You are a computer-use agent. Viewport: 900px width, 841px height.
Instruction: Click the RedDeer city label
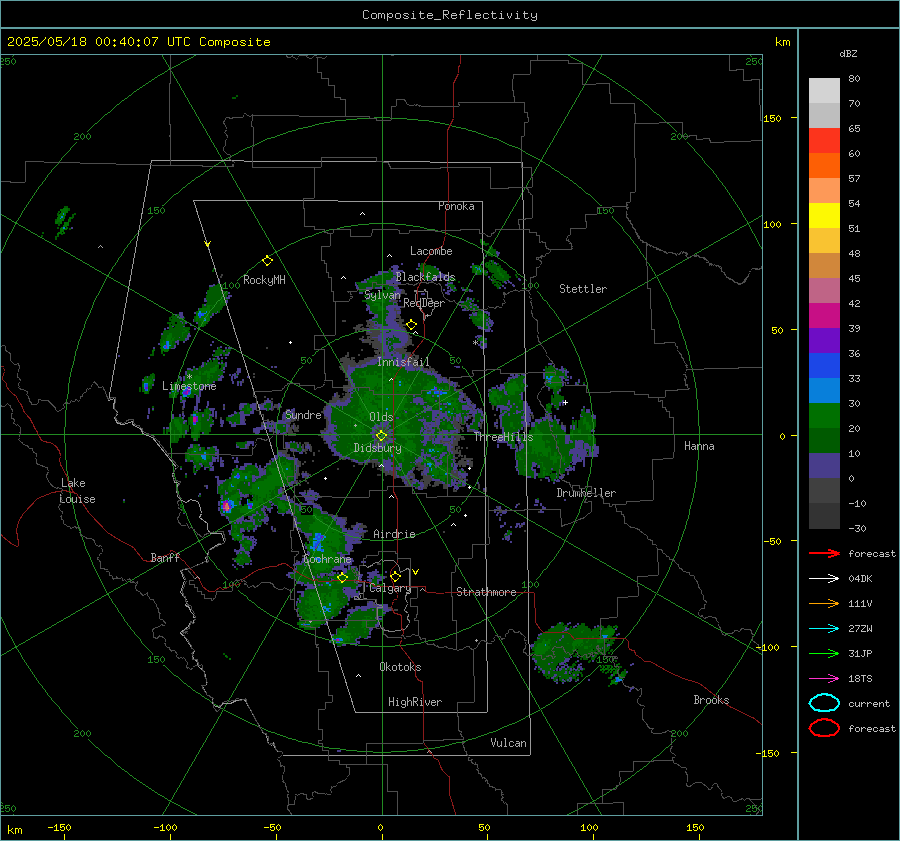point(424,303)
